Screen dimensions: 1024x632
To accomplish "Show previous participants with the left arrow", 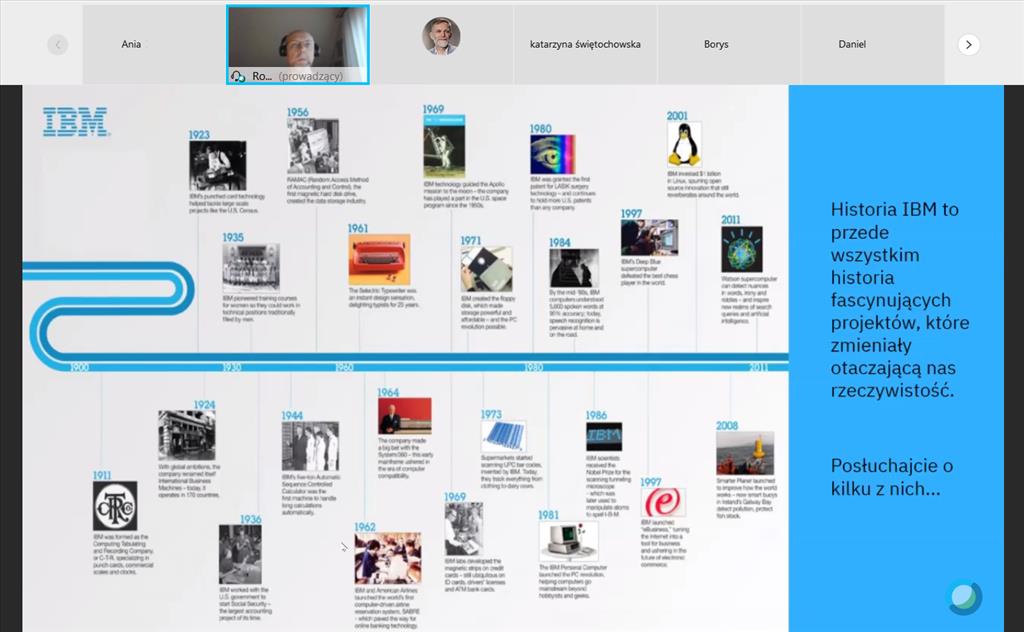I will [x=57, y=44].
